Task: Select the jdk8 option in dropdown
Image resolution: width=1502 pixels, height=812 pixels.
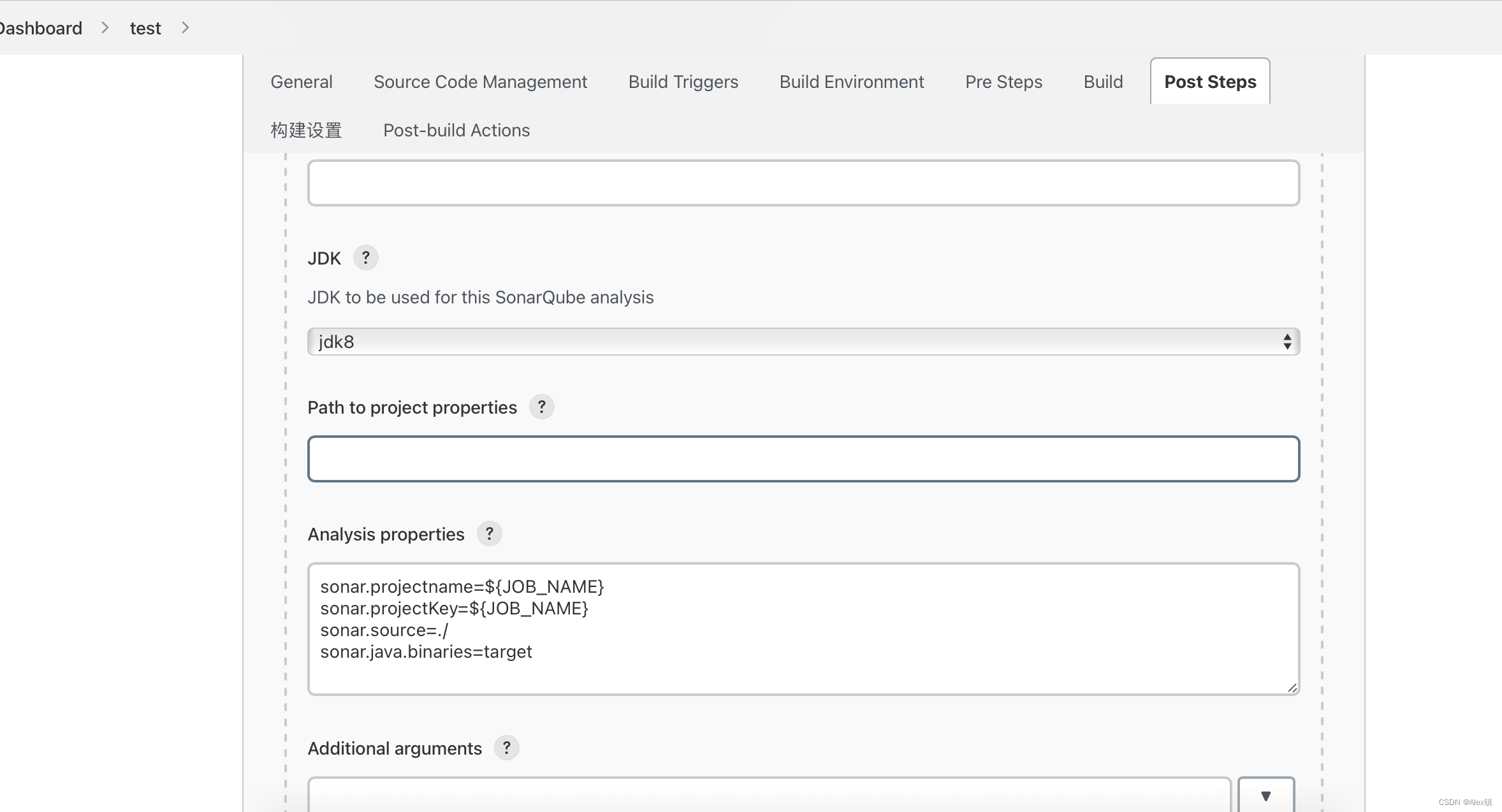Action: click(803, 341)
